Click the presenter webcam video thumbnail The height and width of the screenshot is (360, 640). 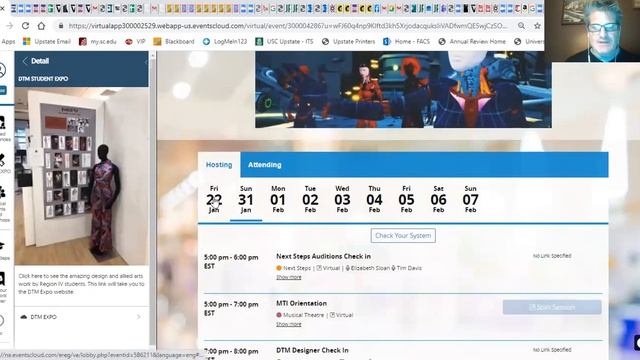point(592,31)
